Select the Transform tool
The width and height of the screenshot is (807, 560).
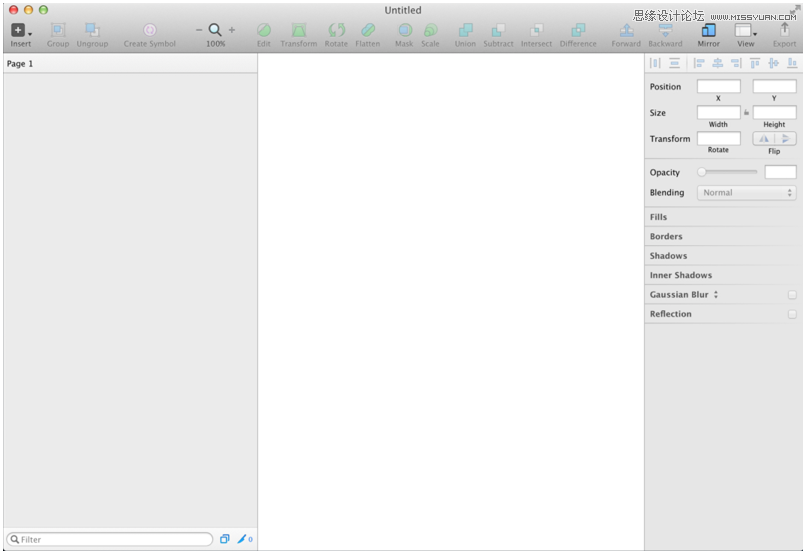tap(299, 30)
